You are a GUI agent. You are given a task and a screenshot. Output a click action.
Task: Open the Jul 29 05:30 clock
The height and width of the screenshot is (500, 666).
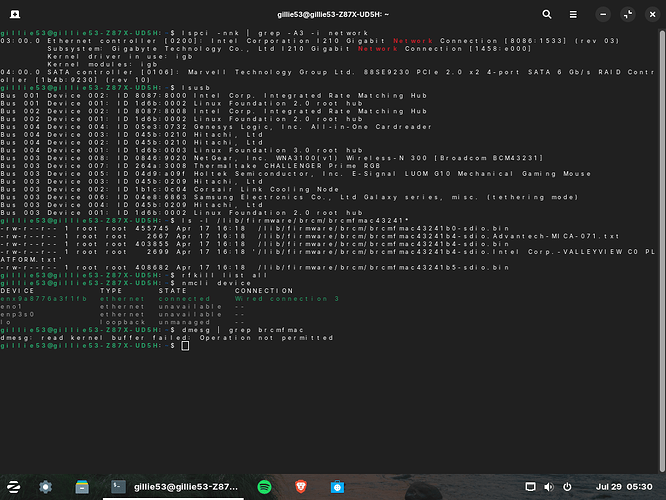tap(624, 487)
